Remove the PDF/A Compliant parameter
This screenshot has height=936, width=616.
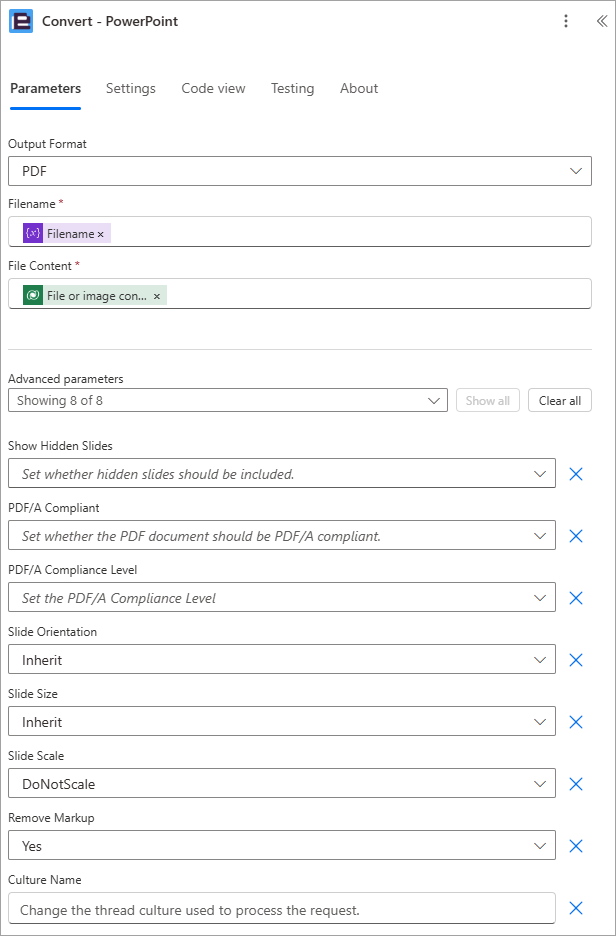point(575,536)
